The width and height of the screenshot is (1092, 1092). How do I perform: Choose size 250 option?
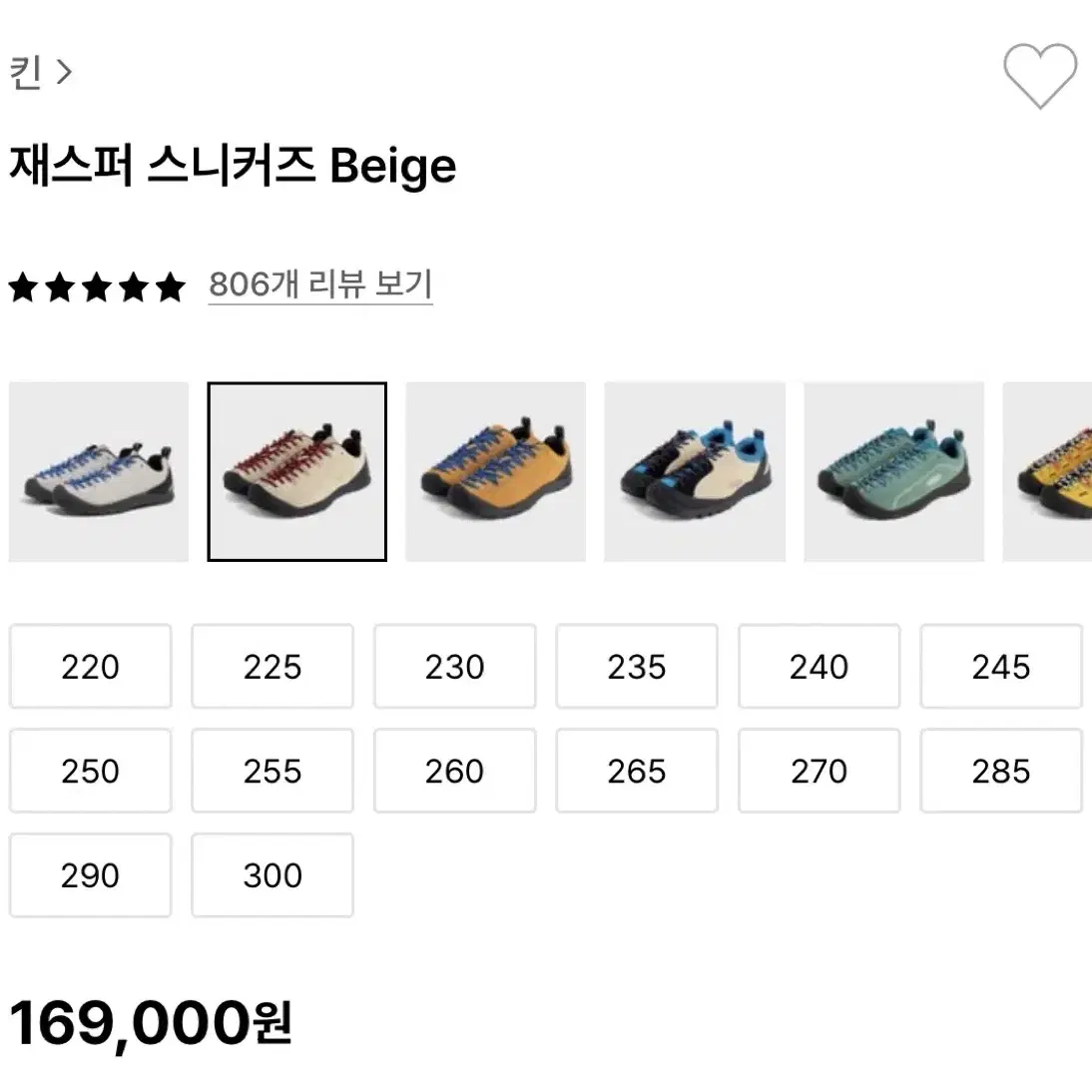pyautogui.click(x=91, y=771)
